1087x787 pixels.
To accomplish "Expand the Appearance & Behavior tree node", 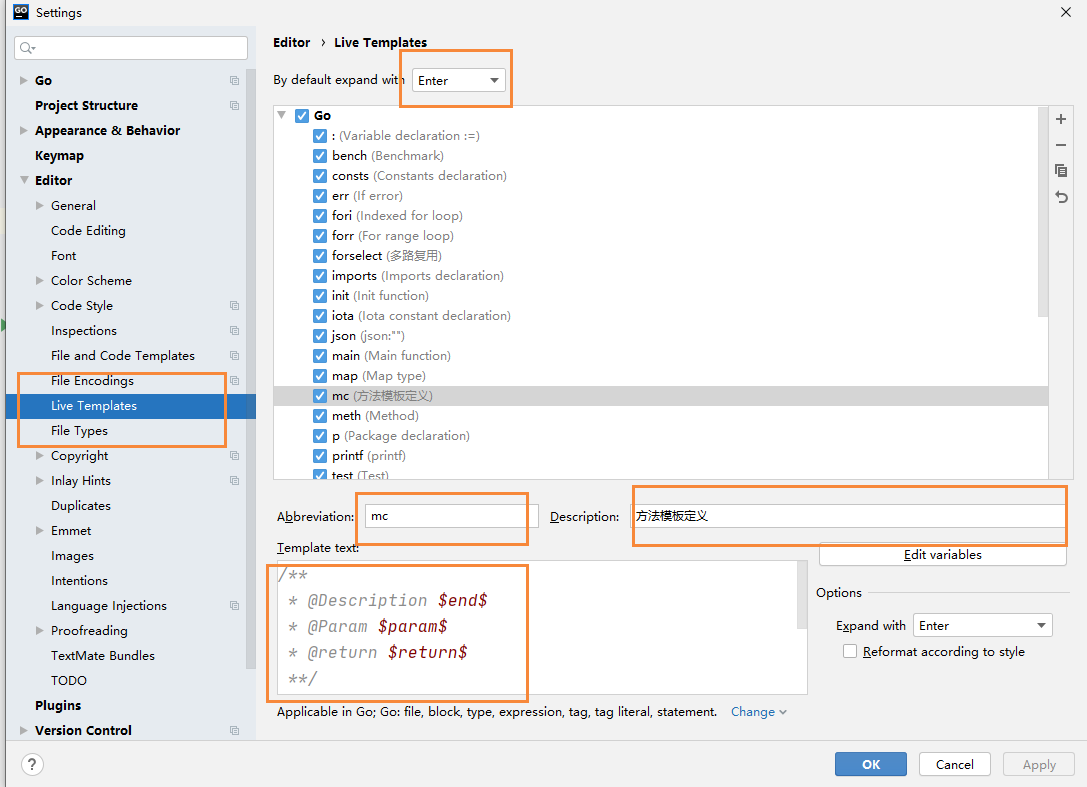I will [24, 131].
